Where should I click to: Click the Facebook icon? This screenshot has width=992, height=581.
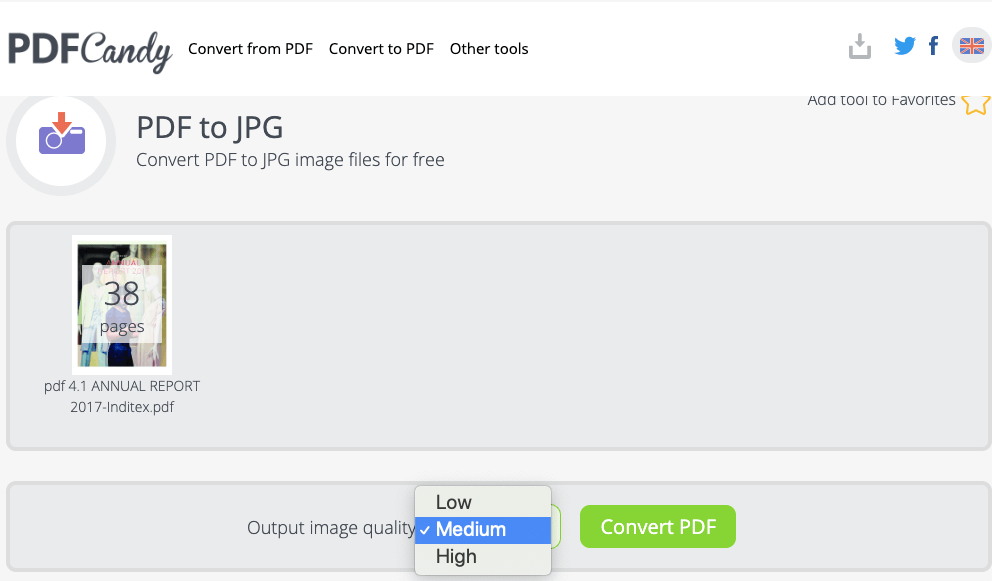[x=933, y=46]
